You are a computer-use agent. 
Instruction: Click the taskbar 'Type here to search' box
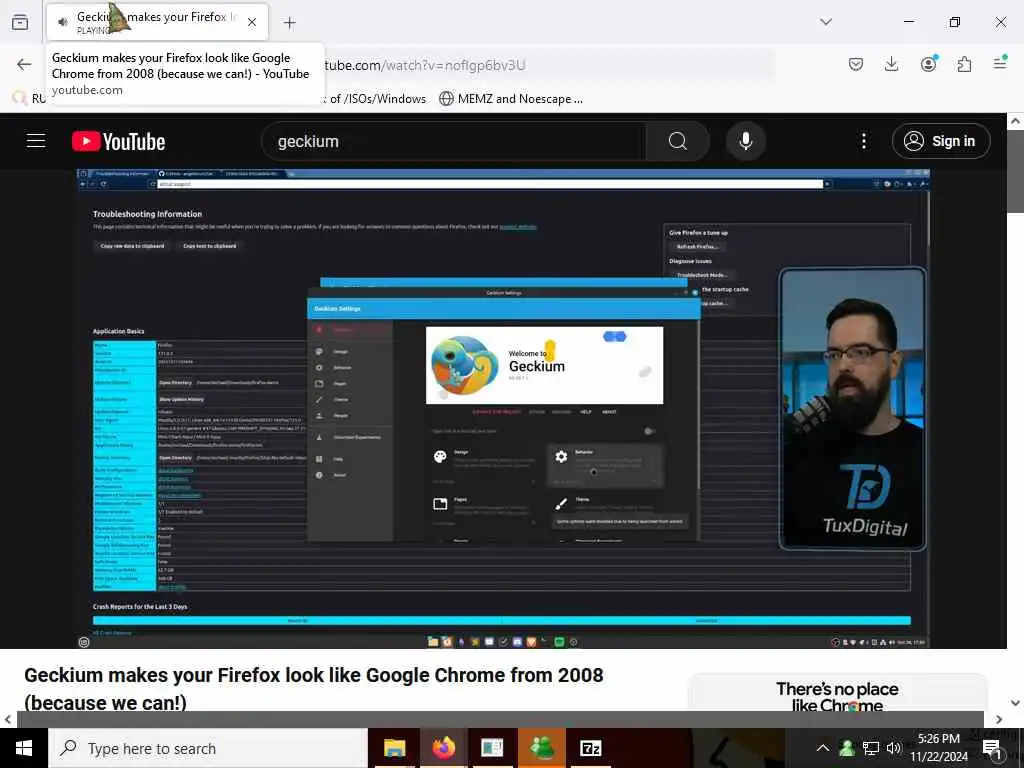[x=208, y=748]
